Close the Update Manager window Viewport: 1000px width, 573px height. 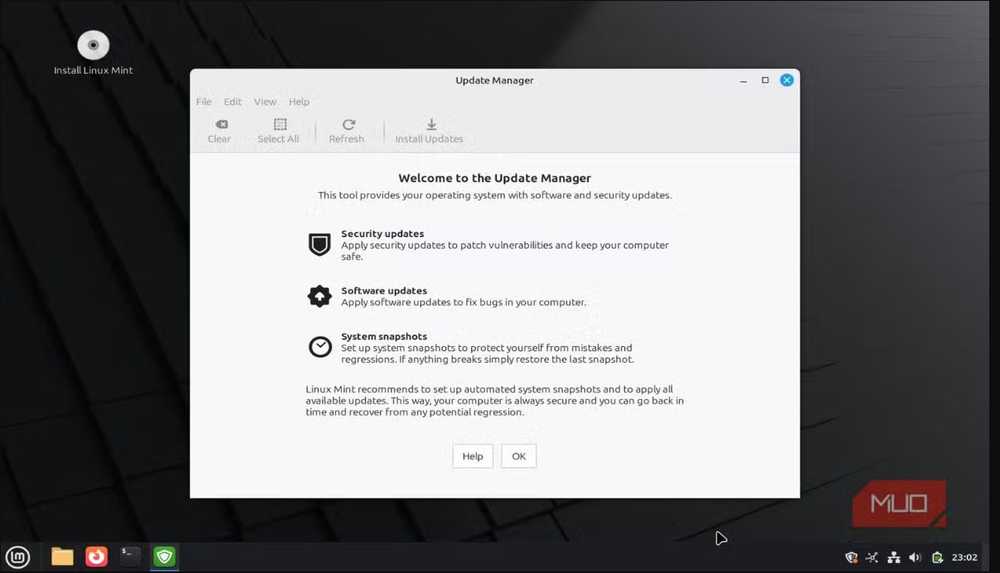787,80
